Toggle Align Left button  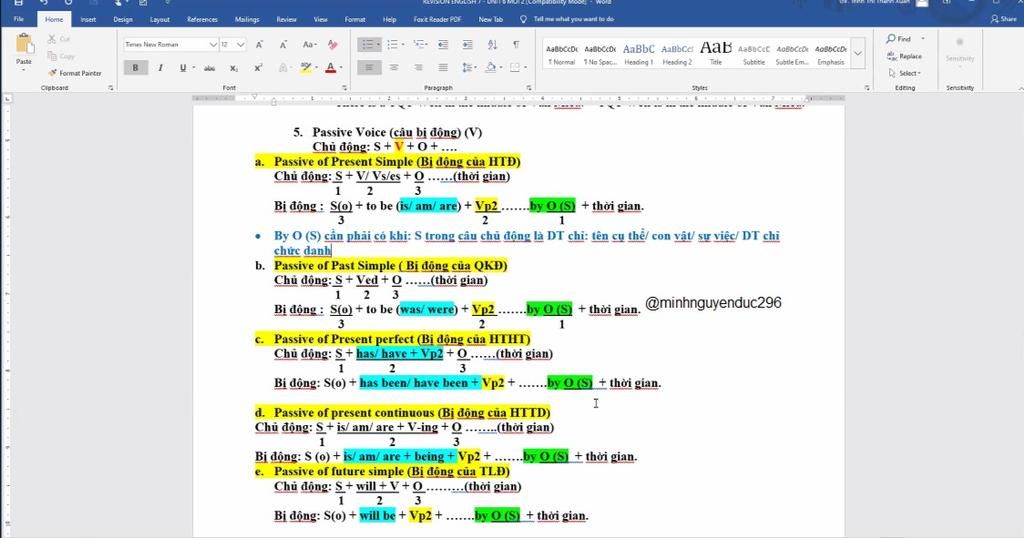370,67
